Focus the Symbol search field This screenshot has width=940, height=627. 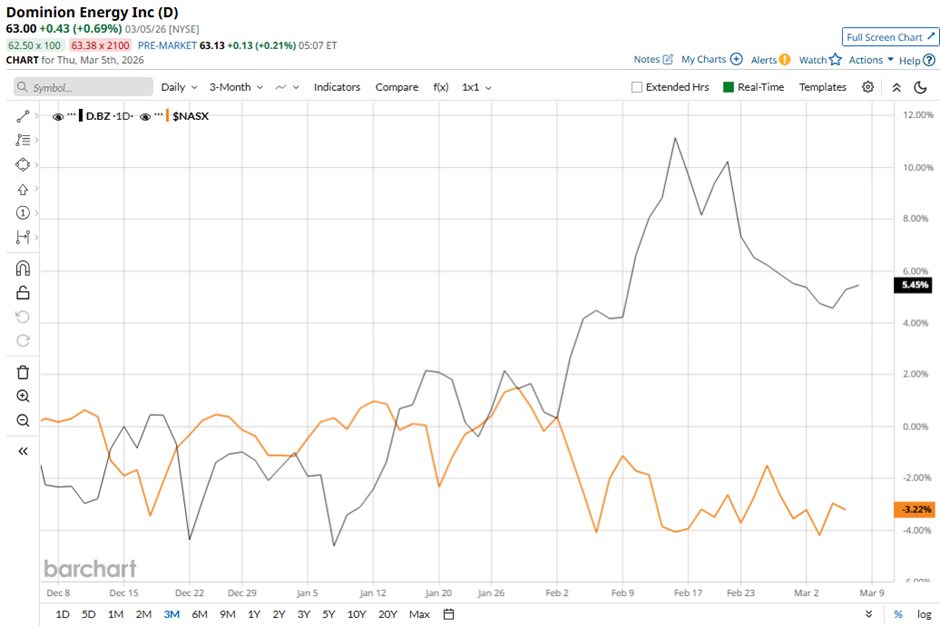(83, 88)
